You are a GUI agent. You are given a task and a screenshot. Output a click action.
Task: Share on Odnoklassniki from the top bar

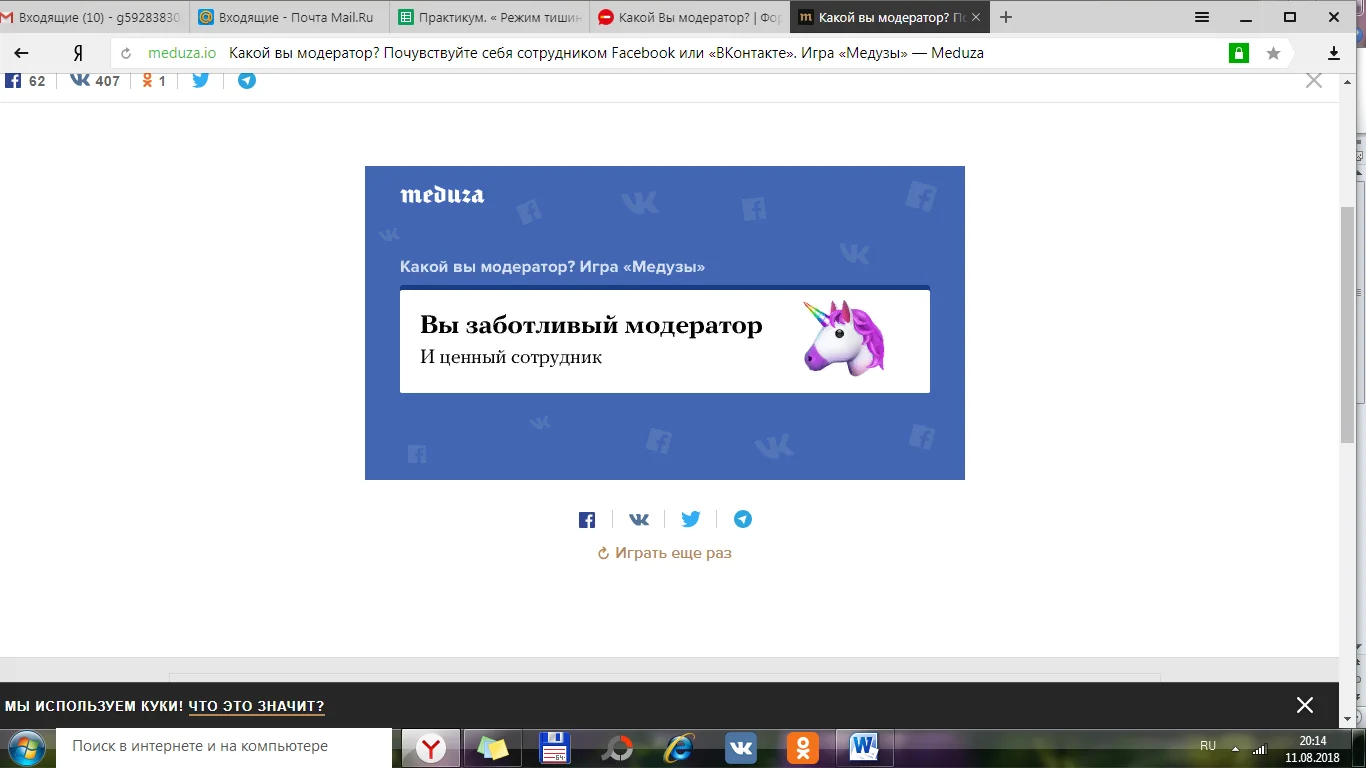[x=154, y=81]
